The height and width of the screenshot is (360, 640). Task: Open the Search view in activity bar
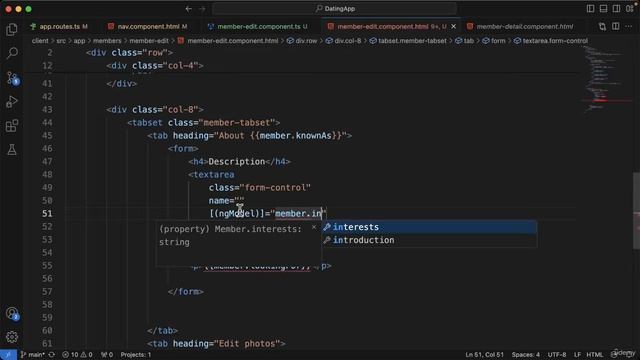point(12,53)
